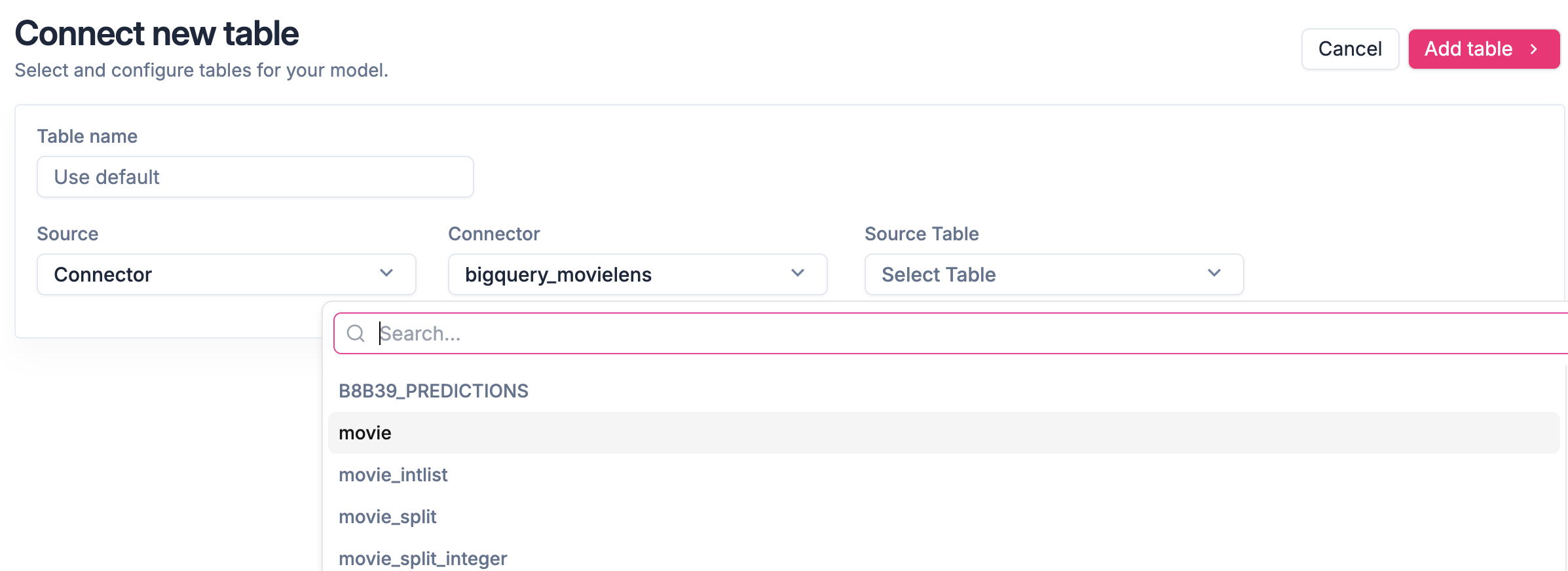
Task: Click the Cancel button
Action: (1350, 49)
